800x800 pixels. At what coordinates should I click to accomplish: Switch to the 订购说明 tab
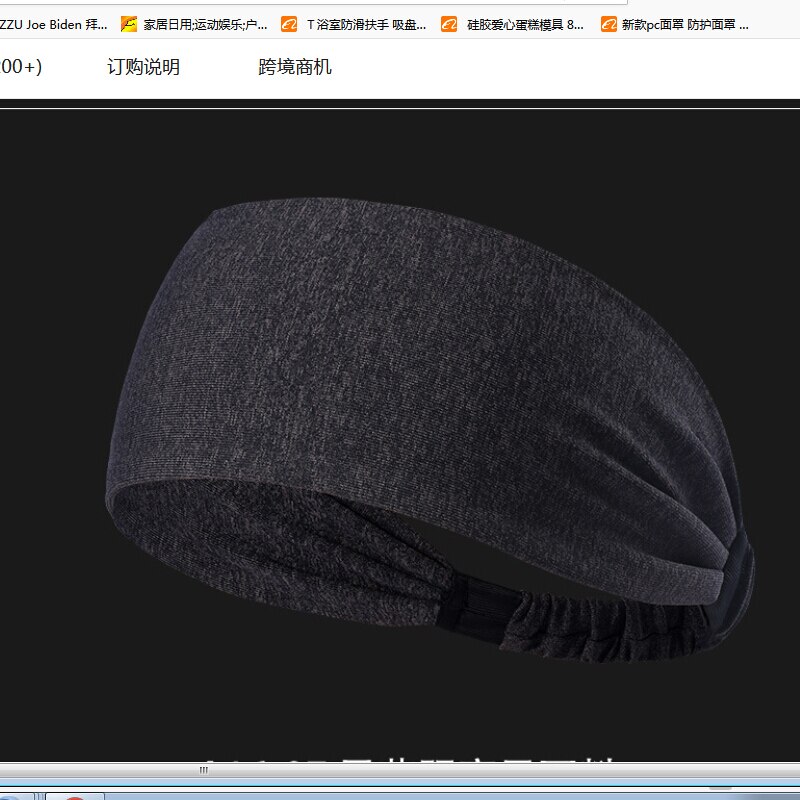[x=143, y=67]
